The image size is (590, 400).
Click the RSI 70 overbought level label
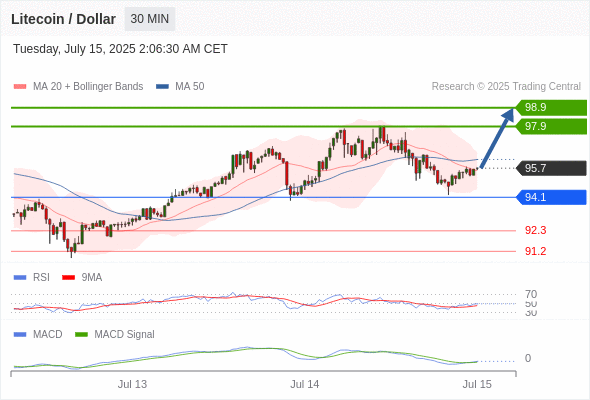click(x=531, y=294)
